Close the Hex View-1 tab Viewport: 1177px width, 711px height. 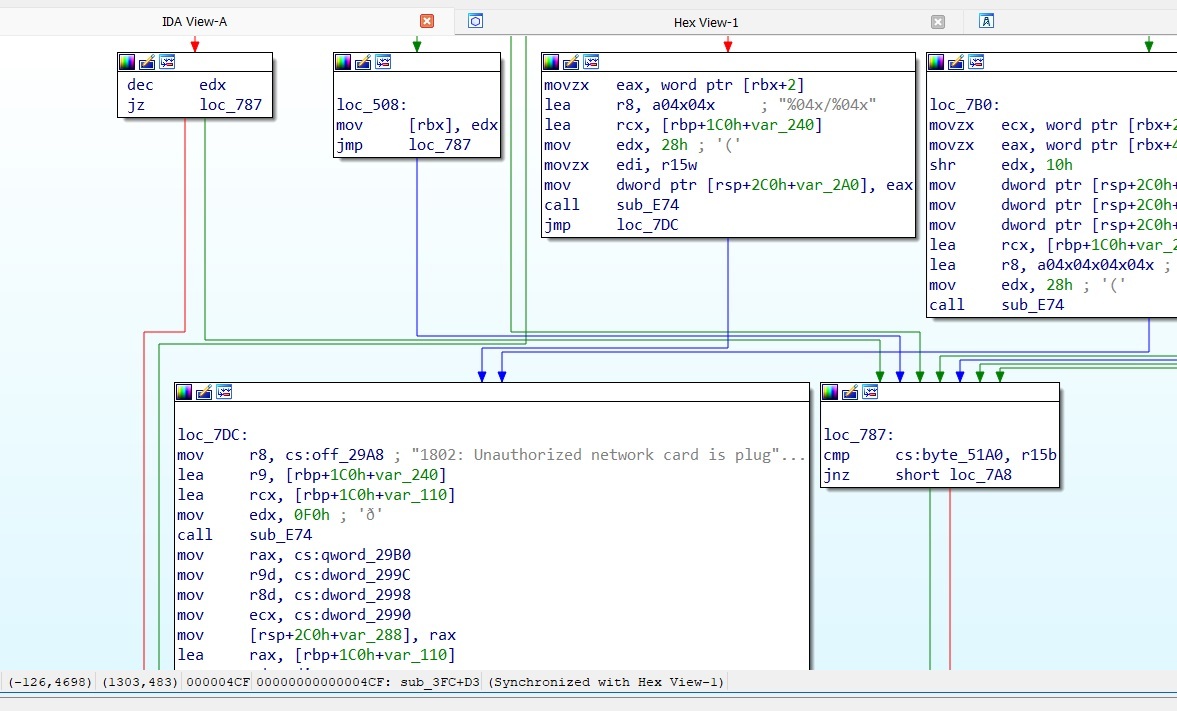tap(938, 21)
